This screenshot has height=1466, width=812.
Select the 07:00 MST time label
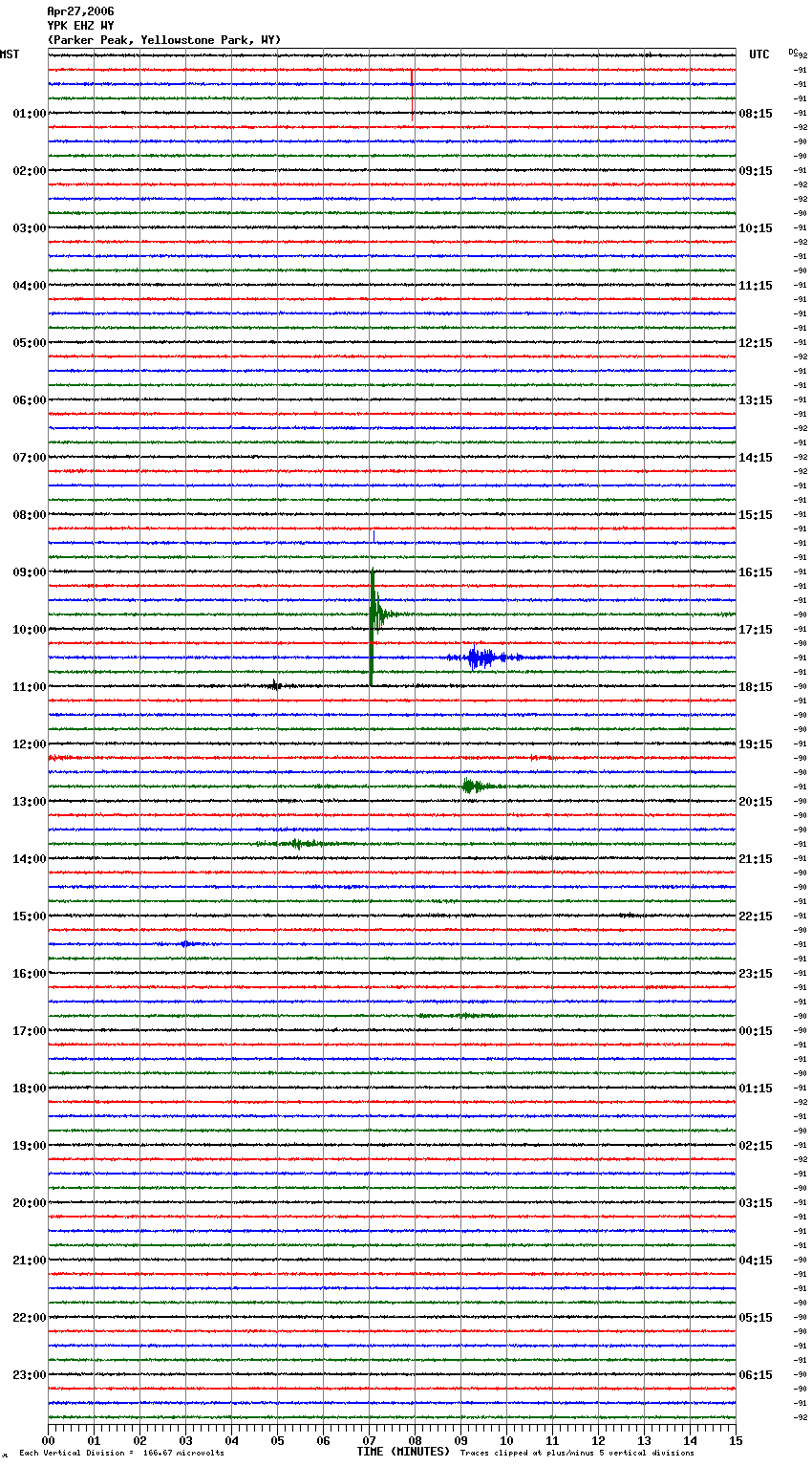coord(30,458)
